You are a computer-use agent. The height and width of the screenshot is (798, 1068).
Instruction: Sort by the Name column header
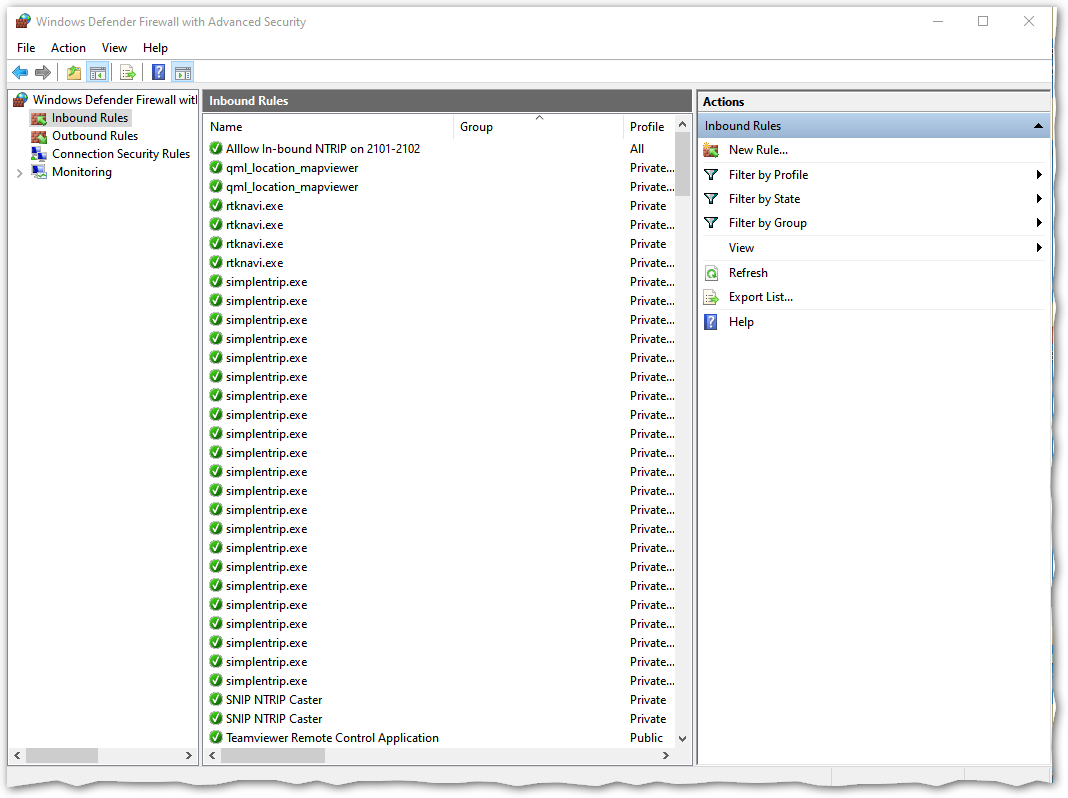[329, 127]
